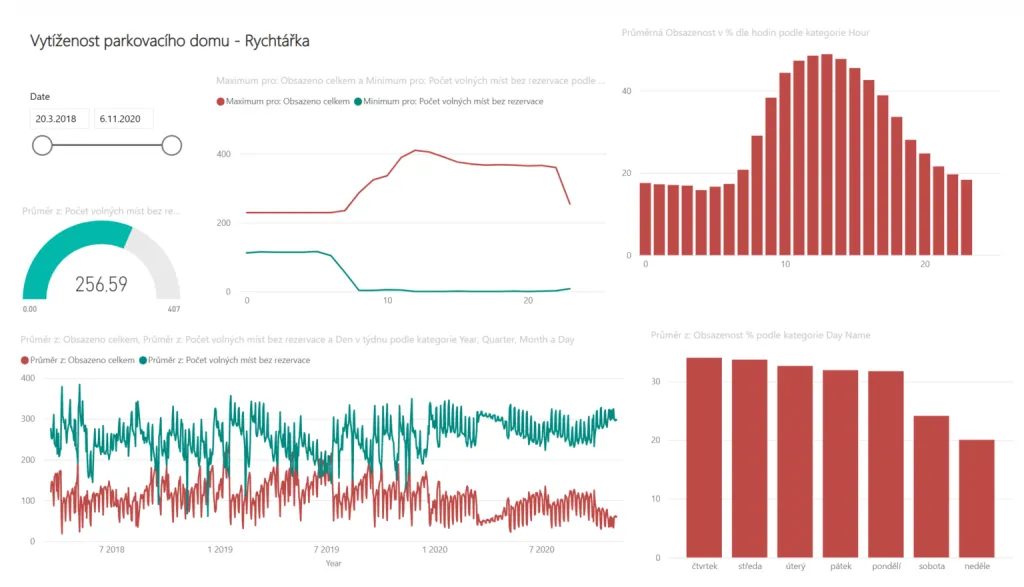Click the 7 2019 label on the time axis
1024x587 pixels.
(x=326, y=550)
